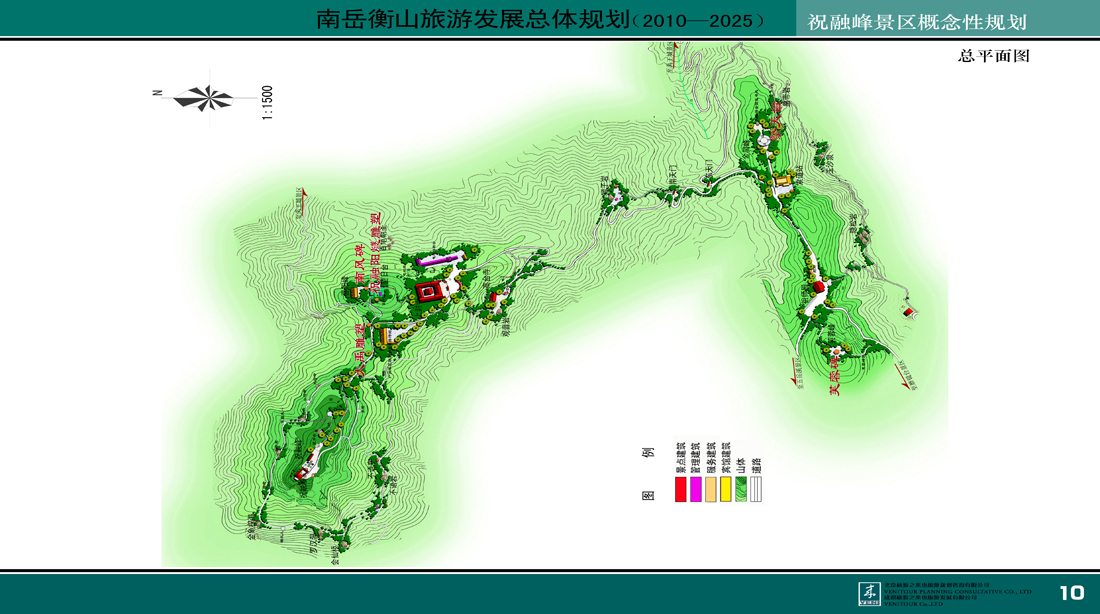Click the white road legend swatch
Viewport: 1100px width, 614px height.
[756, 489]
